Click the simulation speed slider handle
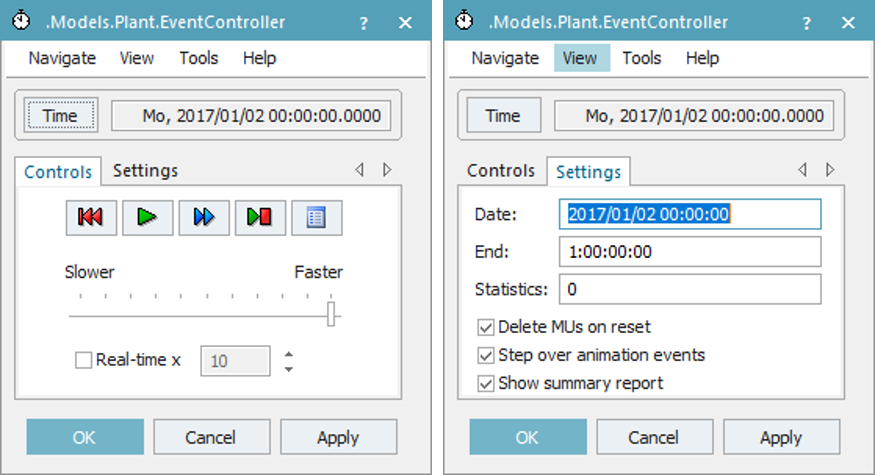Image resolution: width=875 pixels, height=475 pixels. [331, 314]
